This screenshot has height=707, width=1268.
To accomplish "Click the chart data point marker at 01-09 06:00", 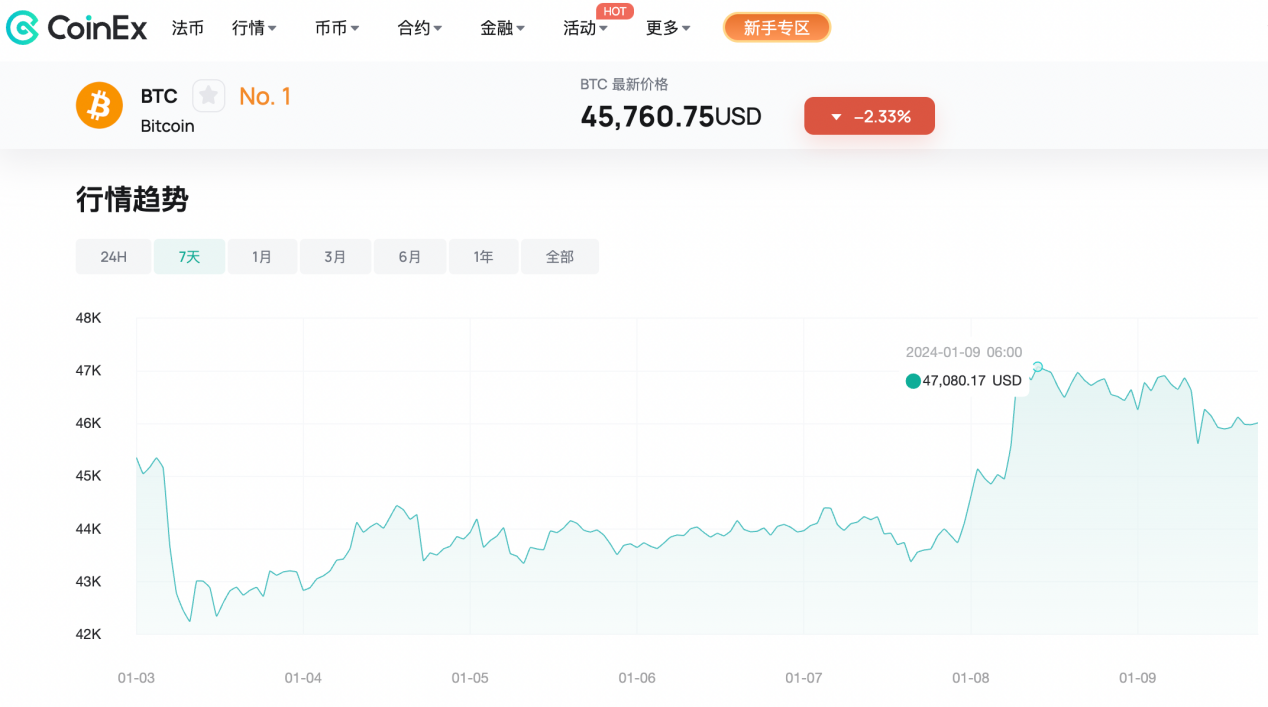I will tap(1038, 367).
